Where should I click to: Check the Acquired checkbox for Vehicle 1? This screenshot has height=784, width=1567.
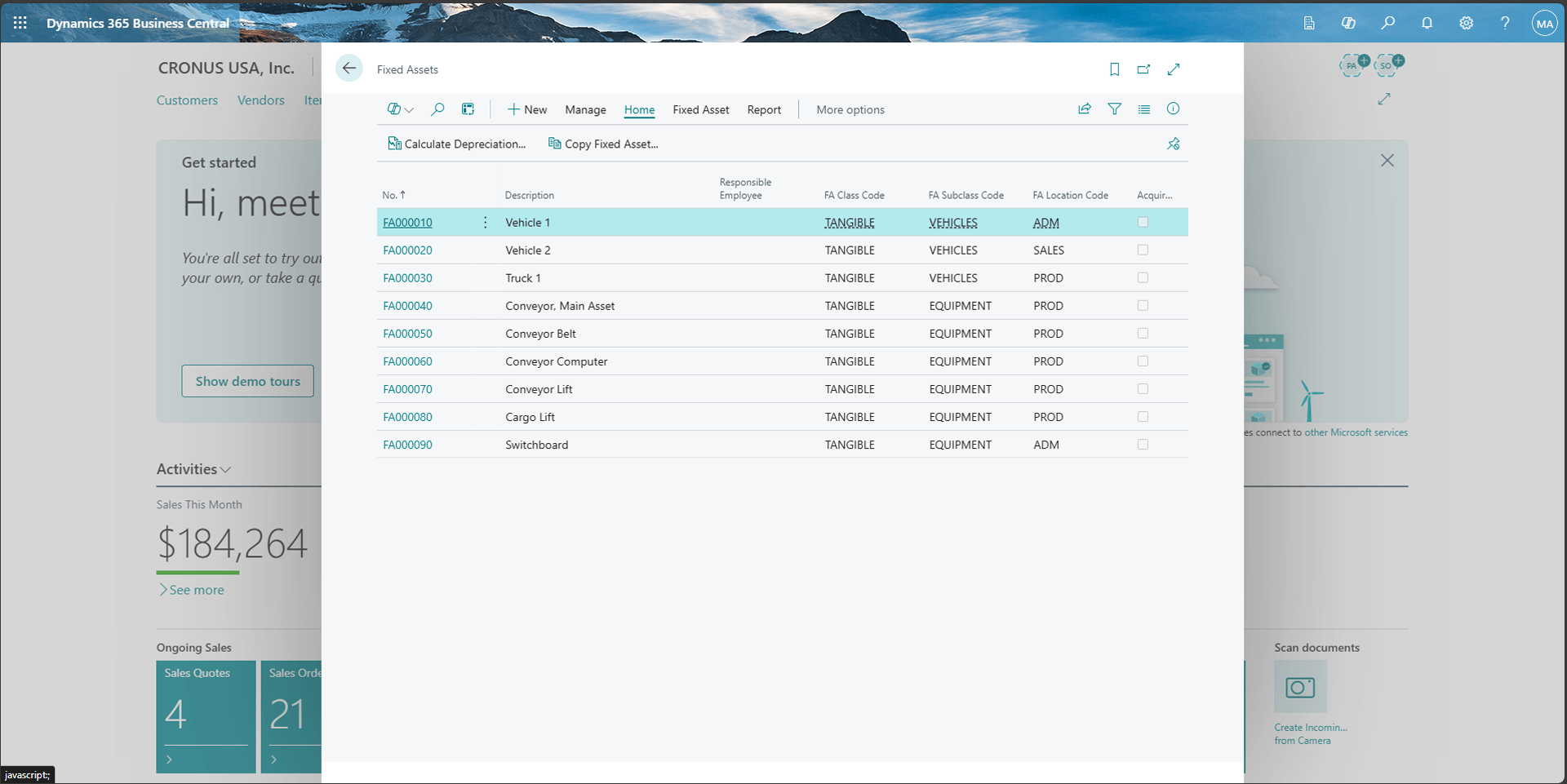point(1143,221)
